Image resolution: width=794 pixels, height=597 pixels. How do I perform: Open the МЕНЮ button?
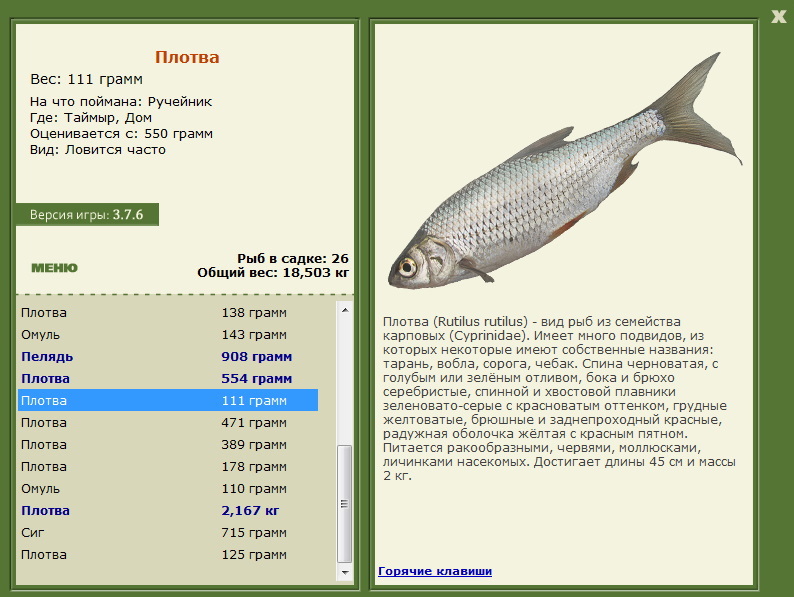pos(54,268)
